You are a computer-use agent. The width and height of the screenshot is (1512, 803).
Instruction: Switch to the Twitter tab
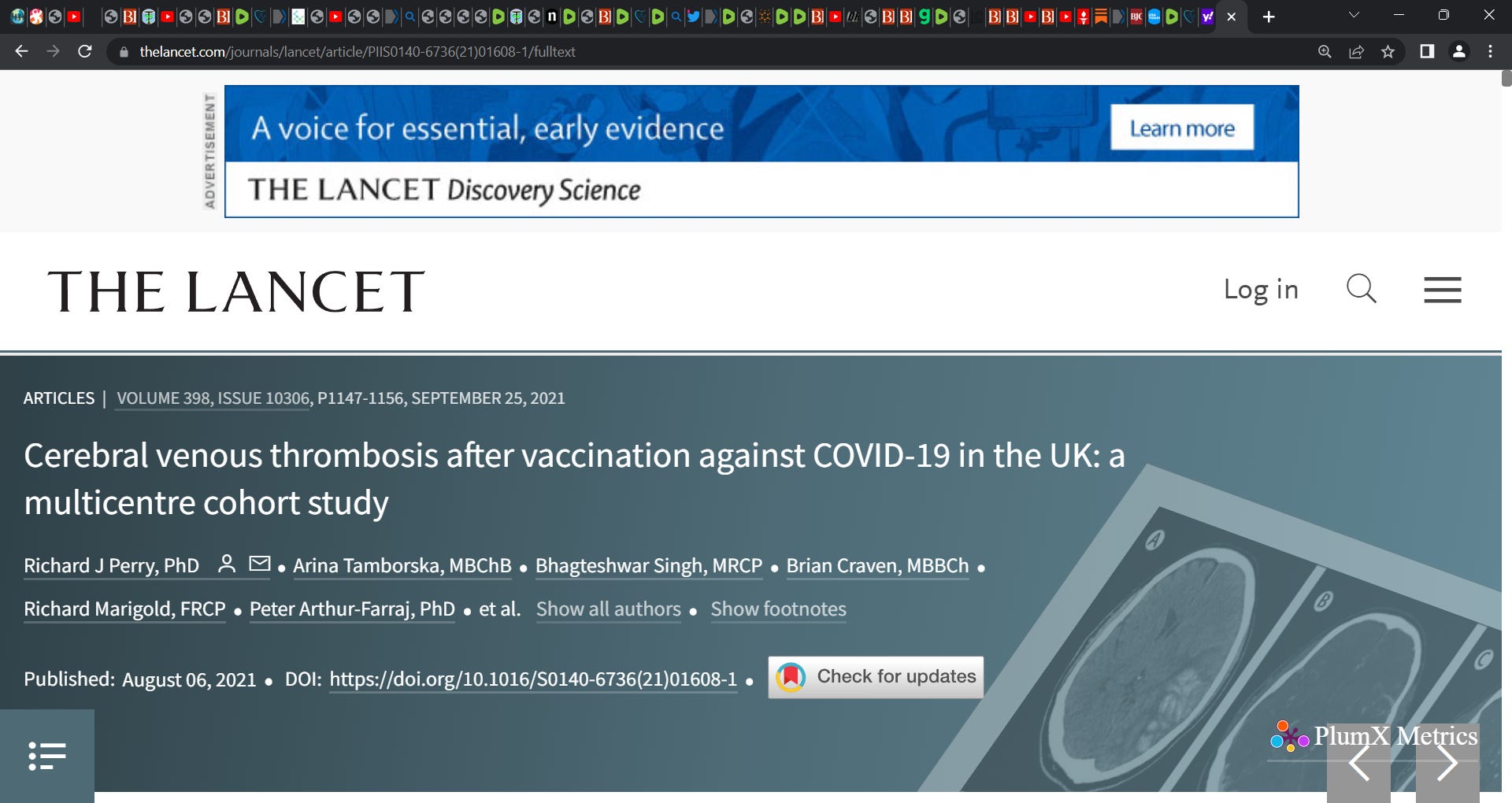click(693, 17)
